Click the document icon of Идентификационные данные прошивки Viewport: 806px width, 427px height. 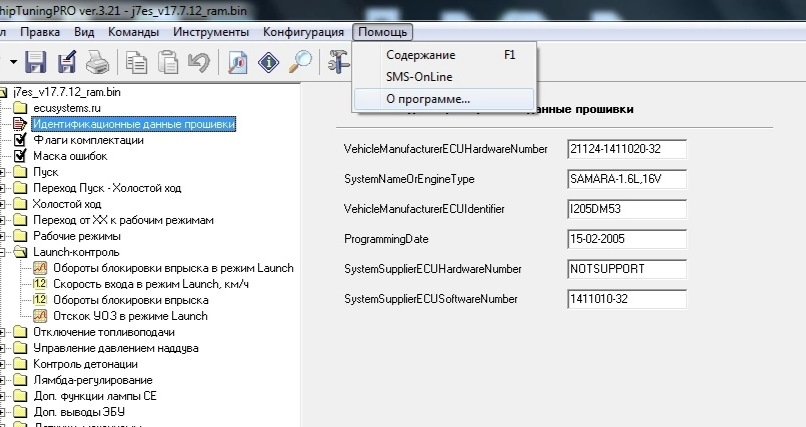pos(20,124)
